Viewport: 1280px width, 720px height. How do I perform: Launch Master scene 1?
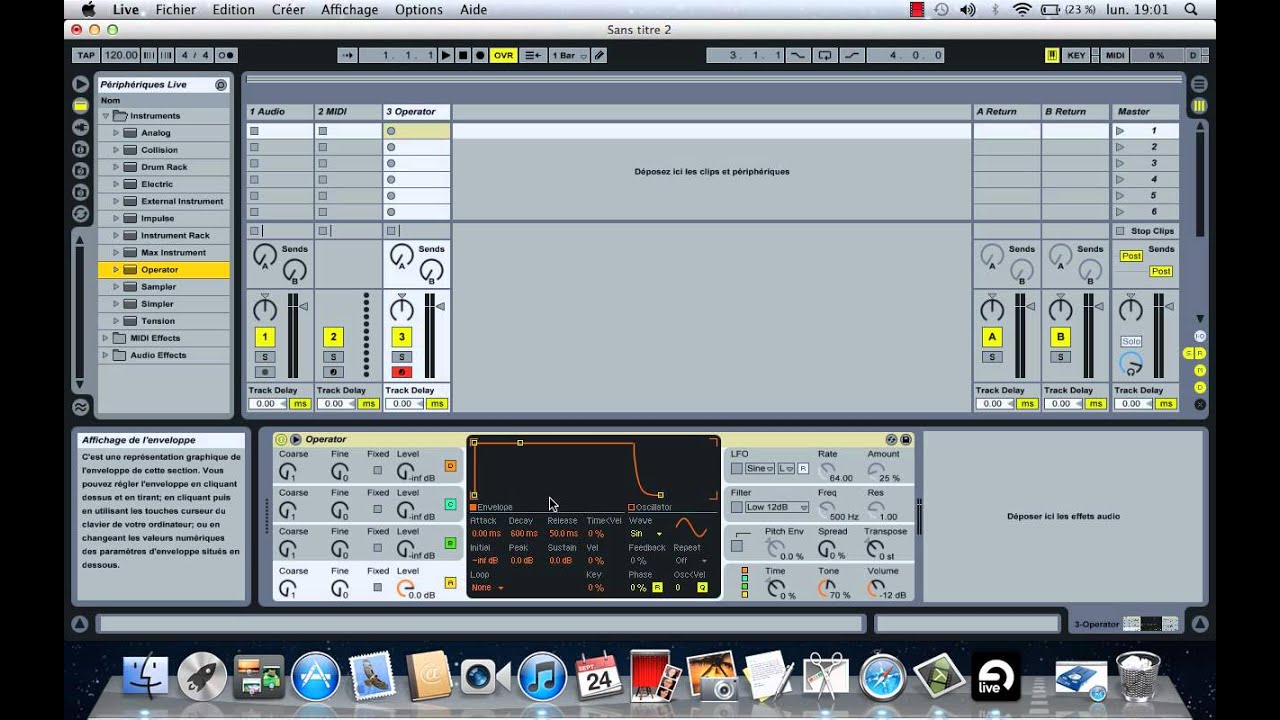point(1120,131)
